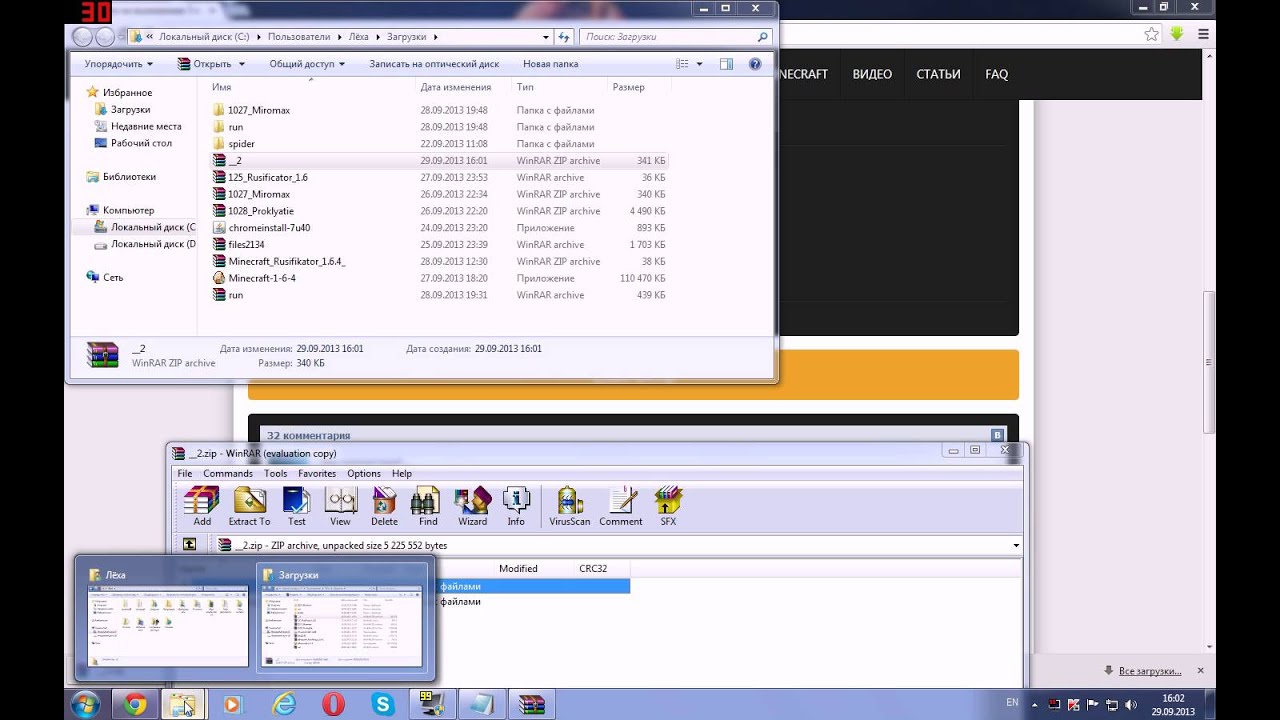Launch the Wizard tool in WinRAR

tap(472, 506)
